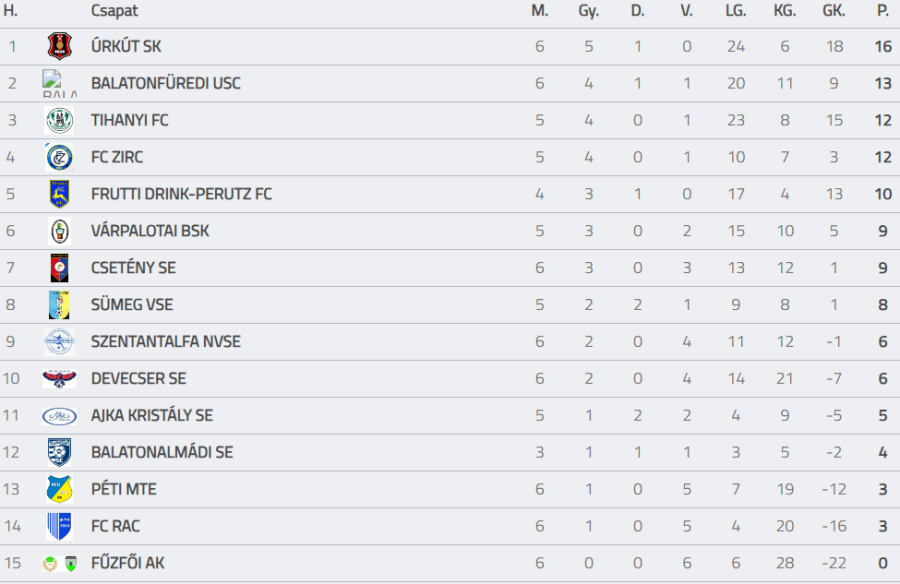Click the Ajka Kristály SE logo
Image resolution: width=900 pixels, height=584 pixels.
coord(60,415)
